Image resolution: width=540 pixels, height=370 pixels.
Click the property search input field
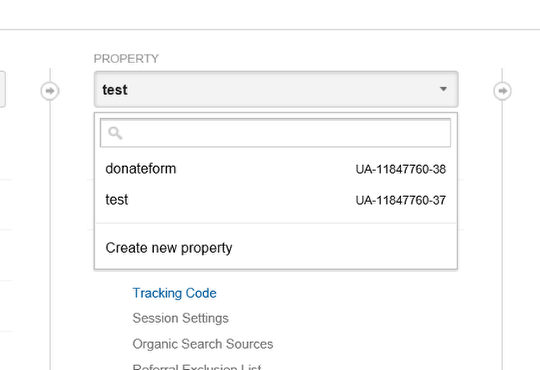(x=275, y=133)
